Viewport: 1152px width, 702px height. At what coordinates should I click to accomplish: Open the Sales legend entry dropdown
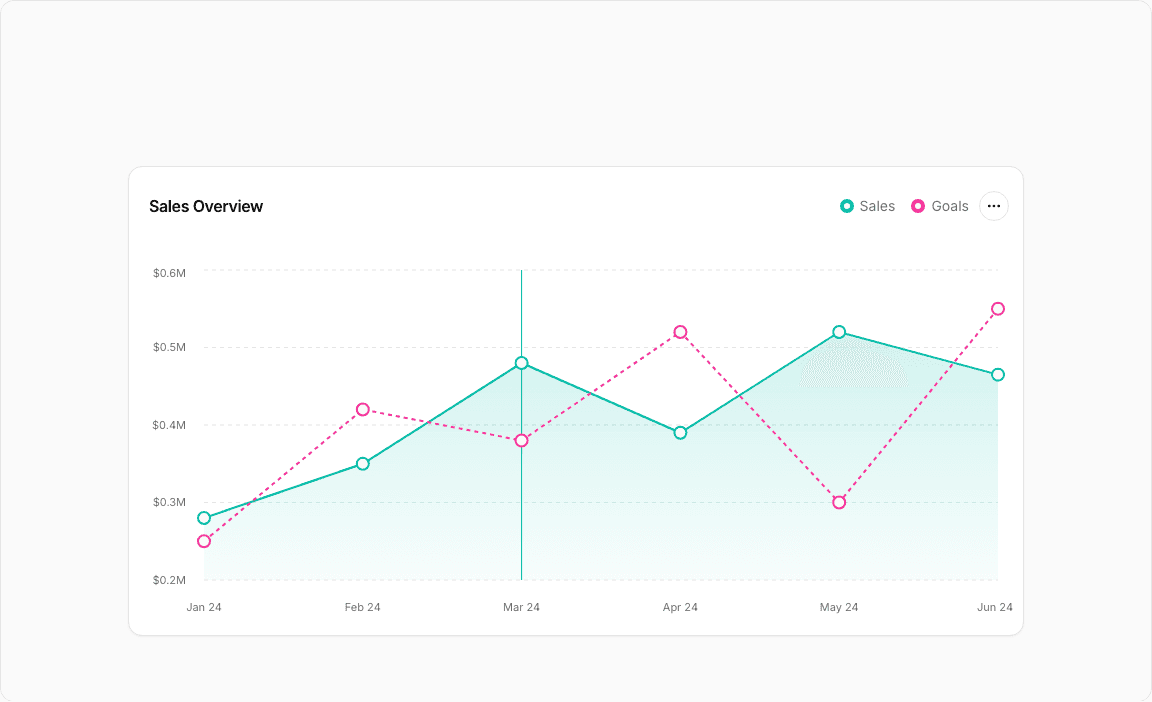pyautogui.click(x=867, y=206)
